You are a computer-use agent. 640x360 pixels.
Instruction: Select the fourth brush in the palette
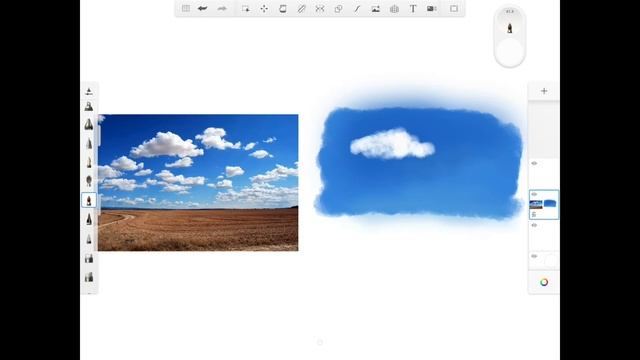[89, 143]
